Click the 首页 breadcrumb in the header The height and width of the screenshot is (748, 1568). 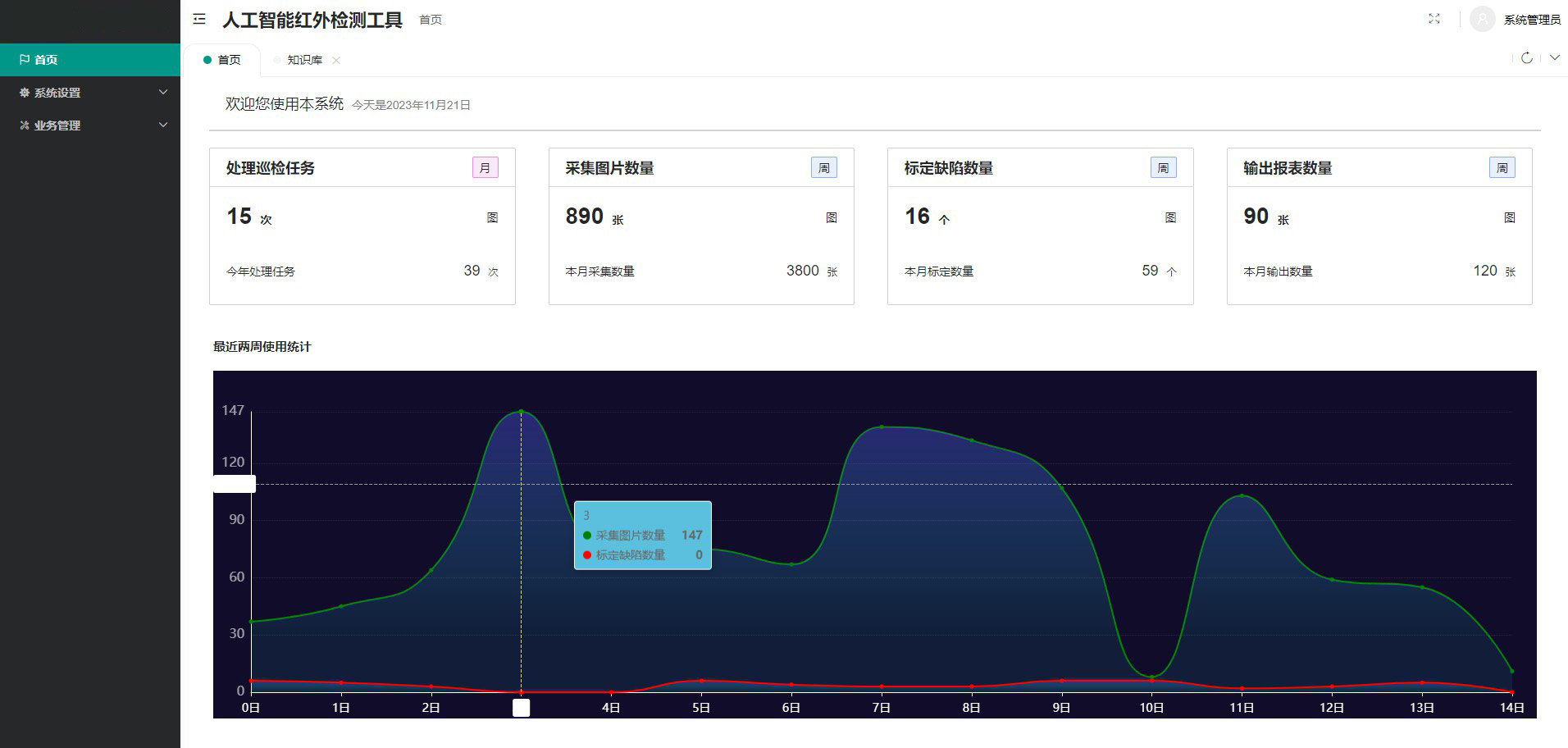tap(431, 20)
